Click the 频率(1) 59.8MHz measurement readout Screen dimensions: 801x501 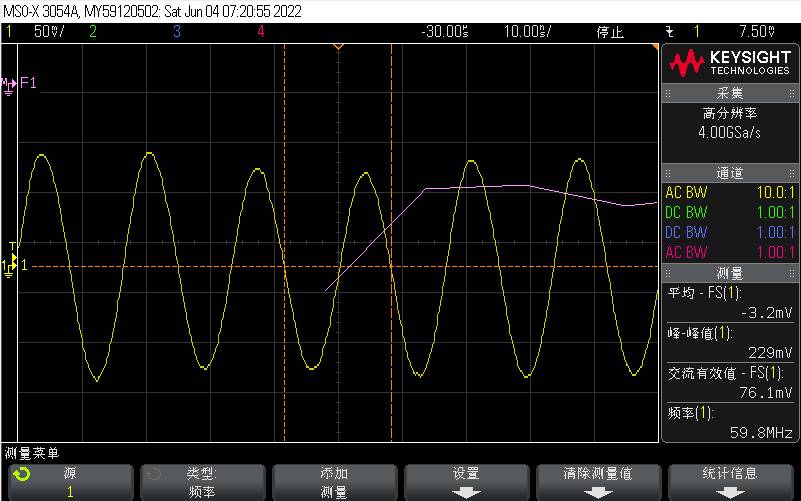pos(730,423)
